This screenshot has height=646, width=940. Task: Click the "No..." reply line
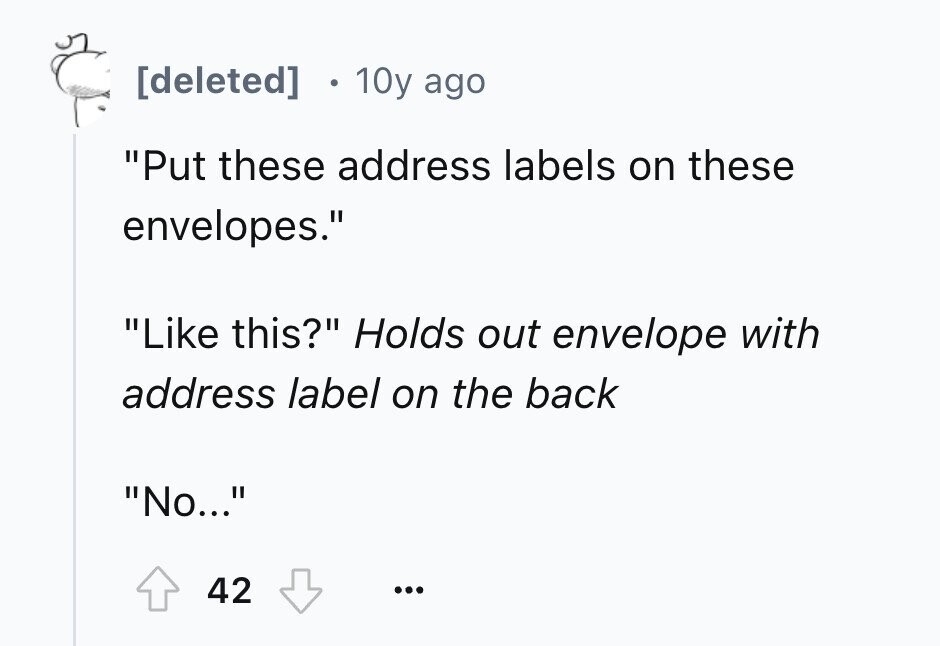coord(185,502)
